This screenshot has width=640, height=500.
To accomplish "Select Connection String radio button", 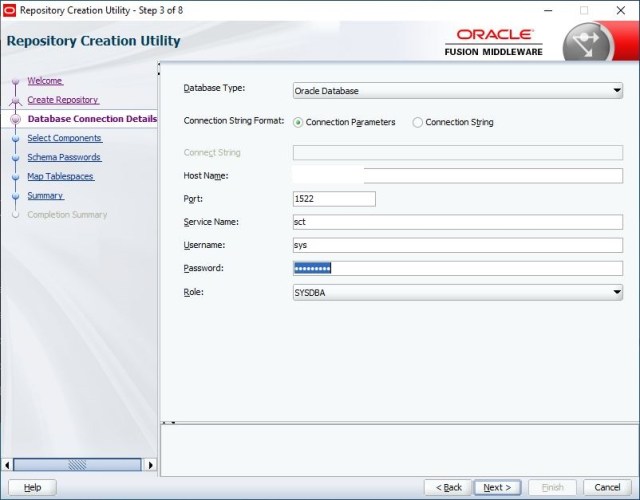I will tap(417, 122).
